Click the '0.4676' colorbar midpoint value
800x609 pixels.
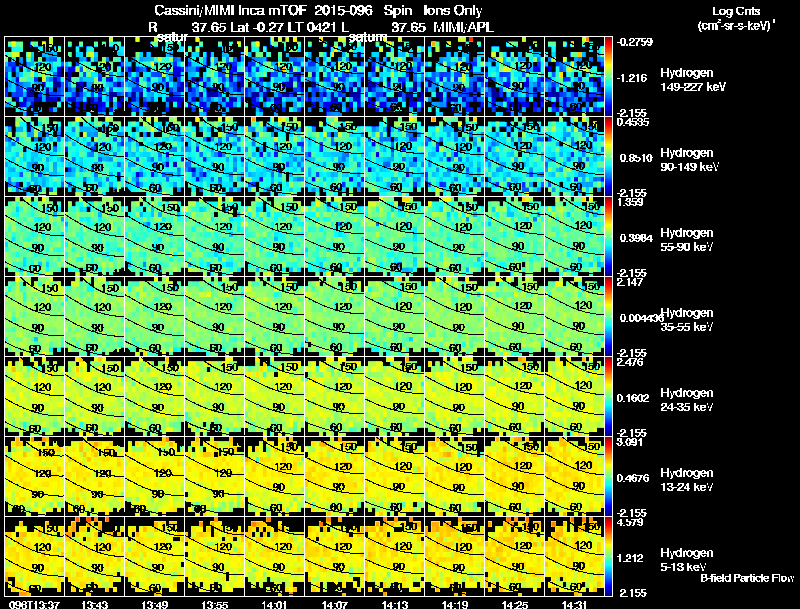click(x=633, y=478)
